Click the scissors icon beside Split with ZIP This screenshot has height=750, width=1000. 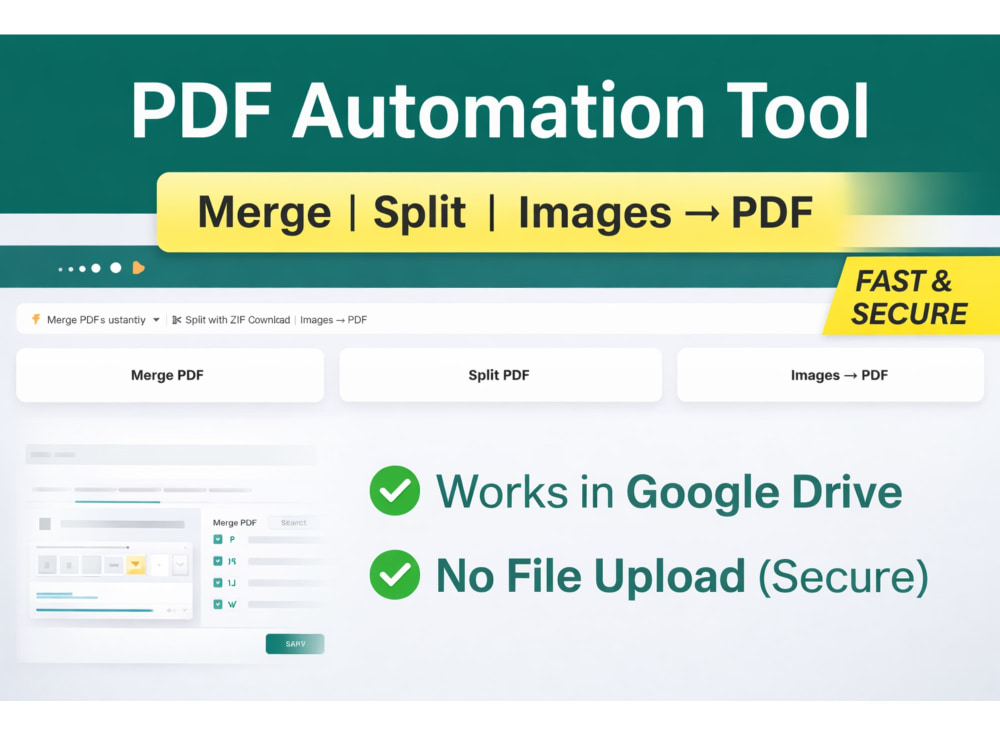coord(177,320)
